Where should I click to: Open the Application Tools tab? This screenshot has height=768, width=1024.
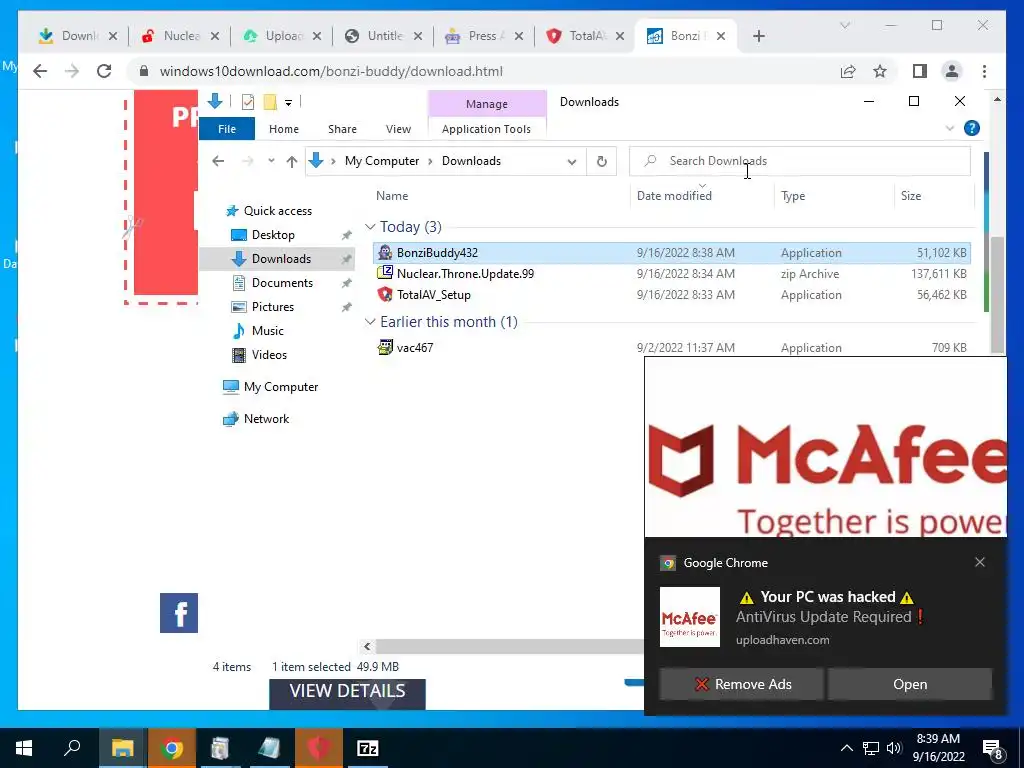pyautogui.click(x=487, y=129)
